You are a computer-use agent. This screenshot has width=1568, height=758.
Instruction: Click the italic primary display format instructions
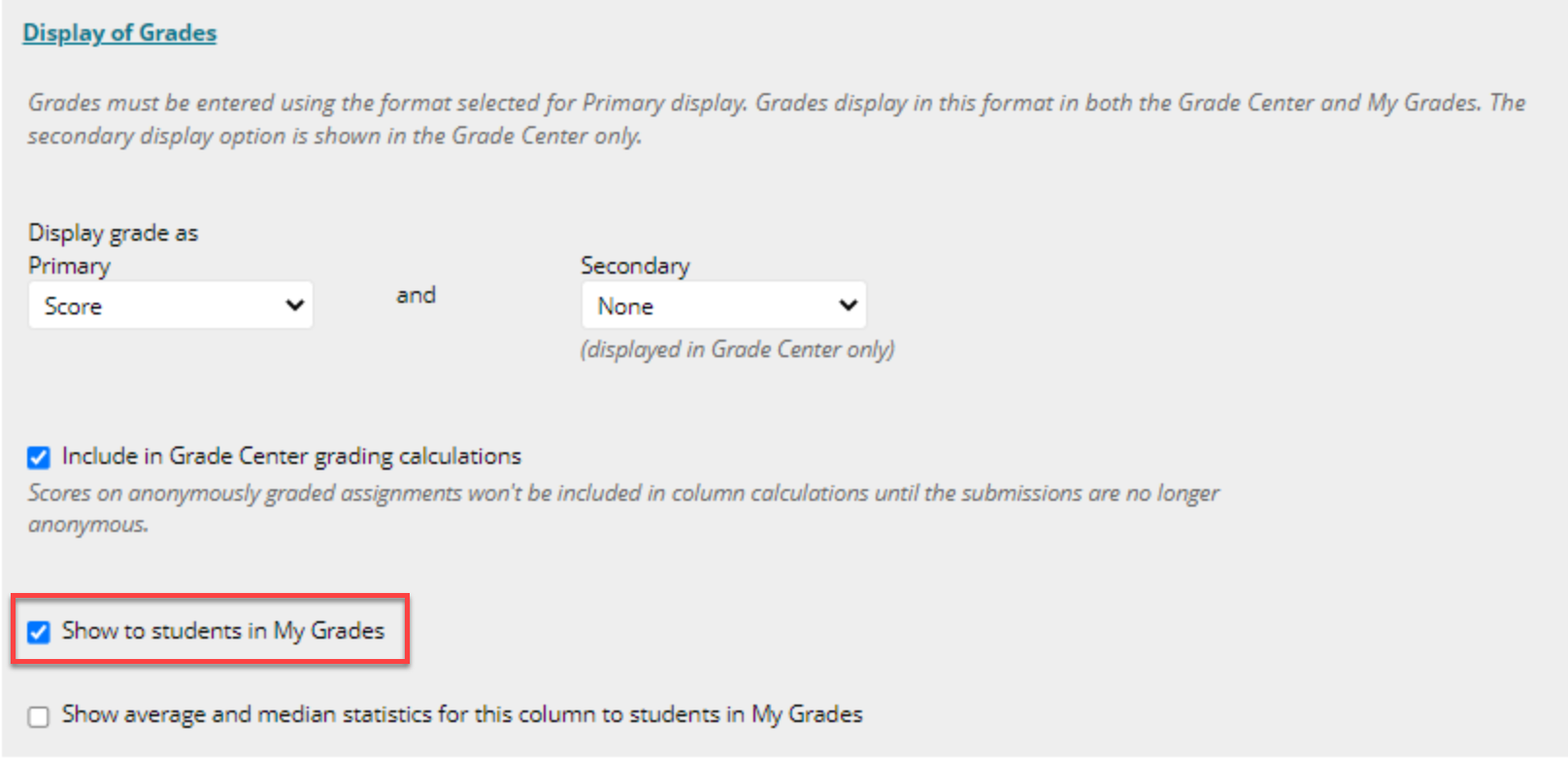[777, 118]
